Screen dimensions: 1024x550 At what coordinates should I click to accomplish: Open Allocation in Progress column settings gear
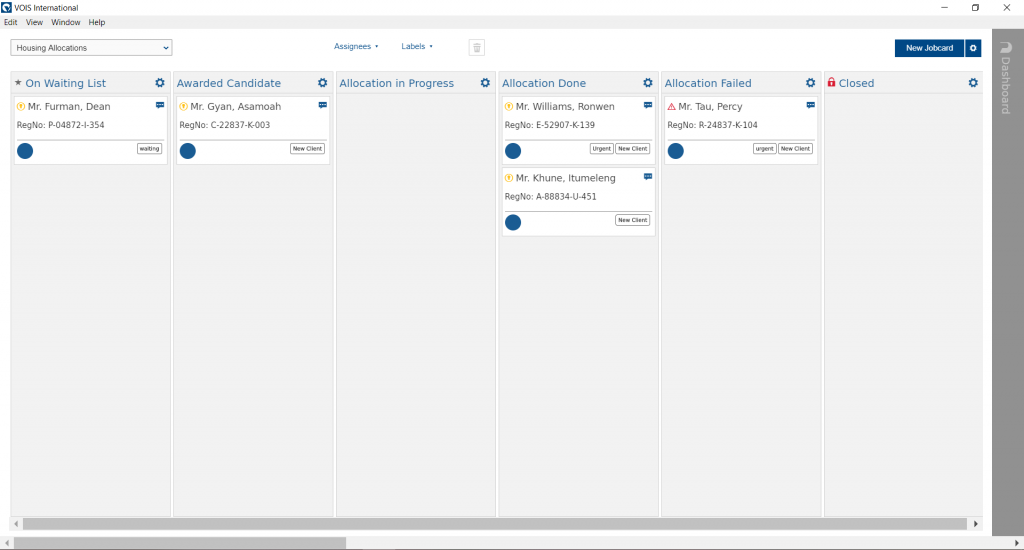tap(485, 83)
